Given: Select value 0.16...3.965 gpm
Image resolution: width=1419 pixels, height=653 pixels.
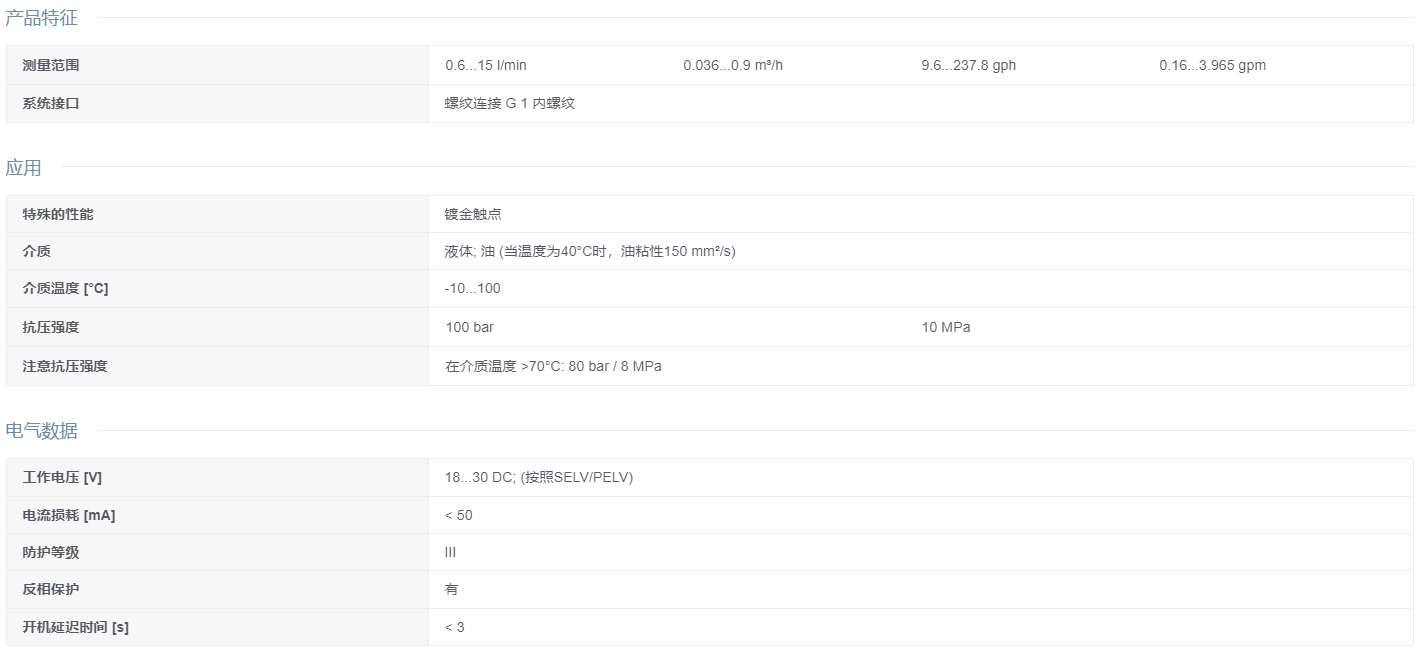Looking at the screenshot, I should click(x=1213, y=65).
